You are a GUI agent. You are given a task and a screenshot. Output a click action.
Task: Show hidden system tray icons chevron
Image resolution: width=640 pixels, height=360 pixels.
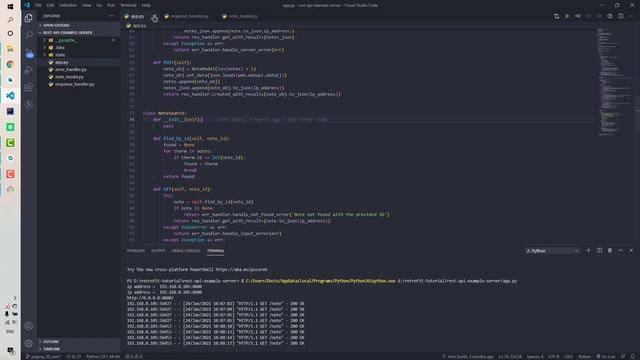[x=14, y=298]
